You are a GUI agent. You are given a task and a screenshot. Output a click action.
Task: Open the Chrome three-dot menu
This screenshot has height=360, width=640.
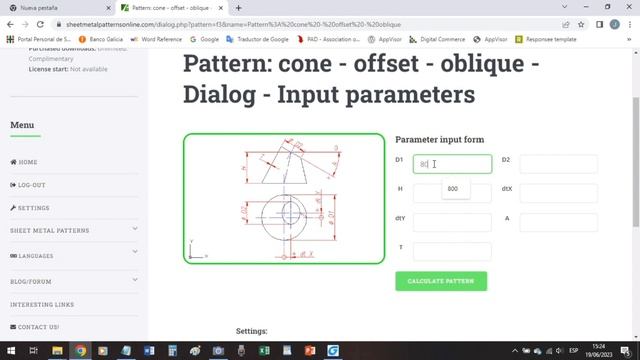pos(630,24)
